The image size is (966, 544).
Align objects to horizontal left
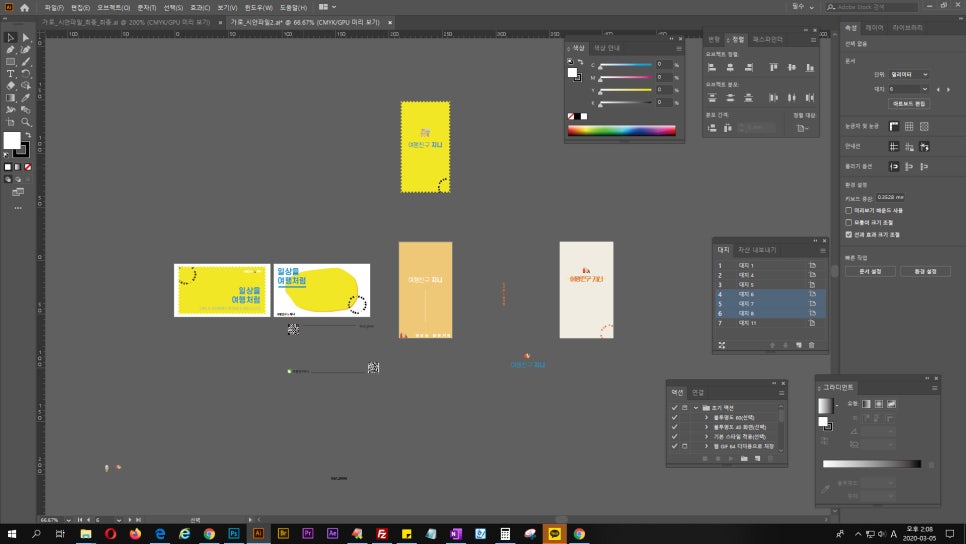712,67
